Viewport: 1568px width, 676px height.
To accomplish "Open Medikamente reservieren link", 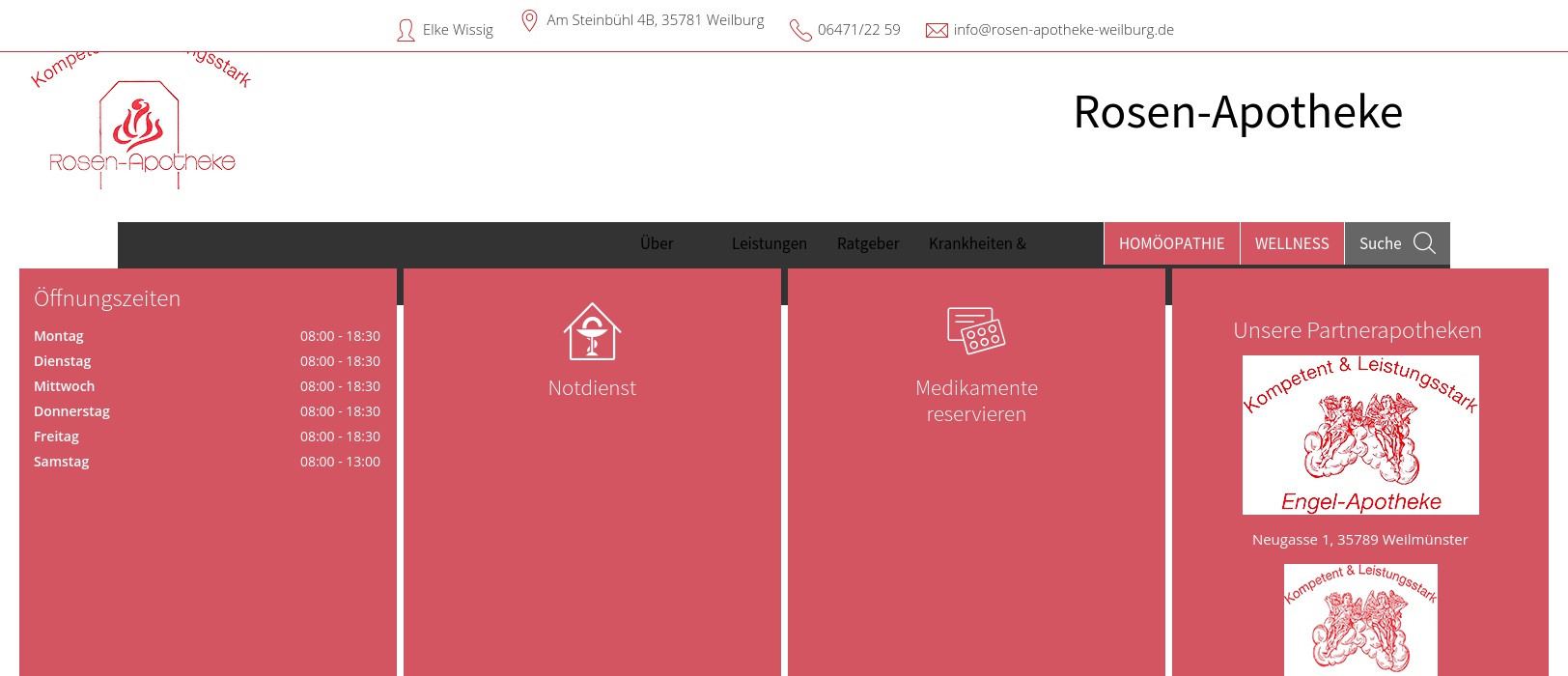I will point(976,401).
